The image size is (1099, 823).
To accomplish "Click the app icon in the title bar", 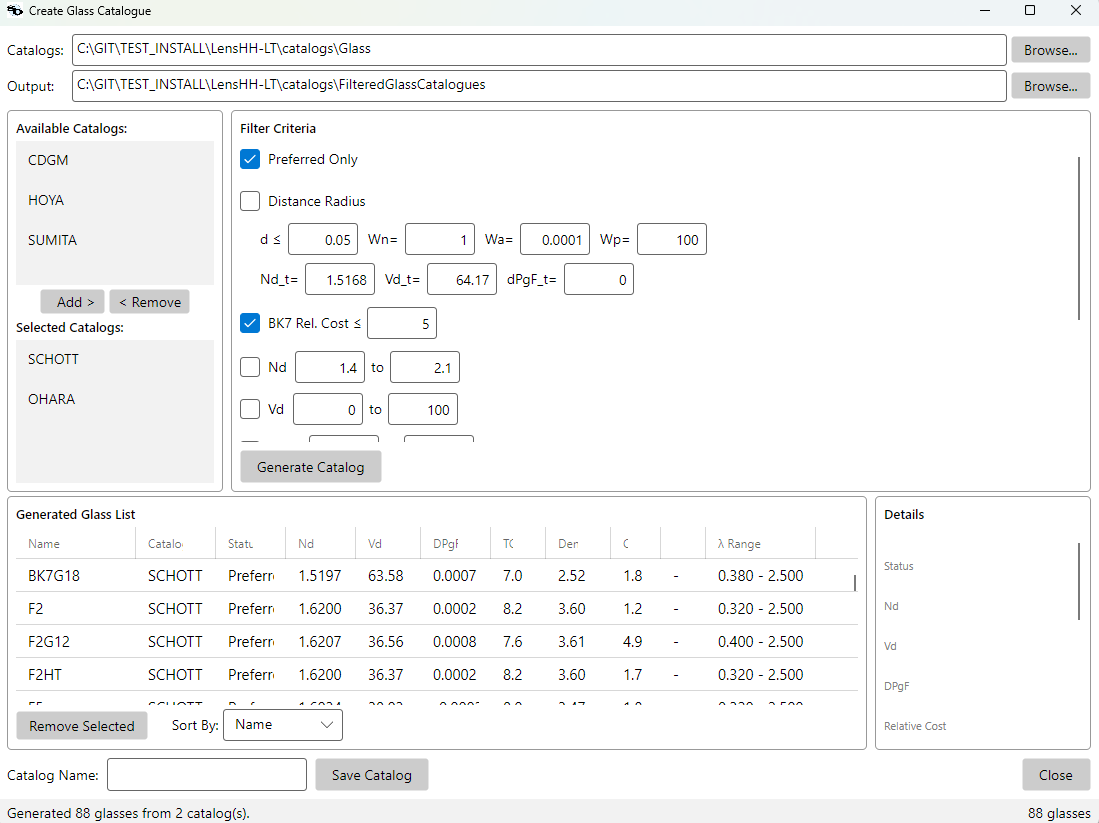I will pos(14,11).
